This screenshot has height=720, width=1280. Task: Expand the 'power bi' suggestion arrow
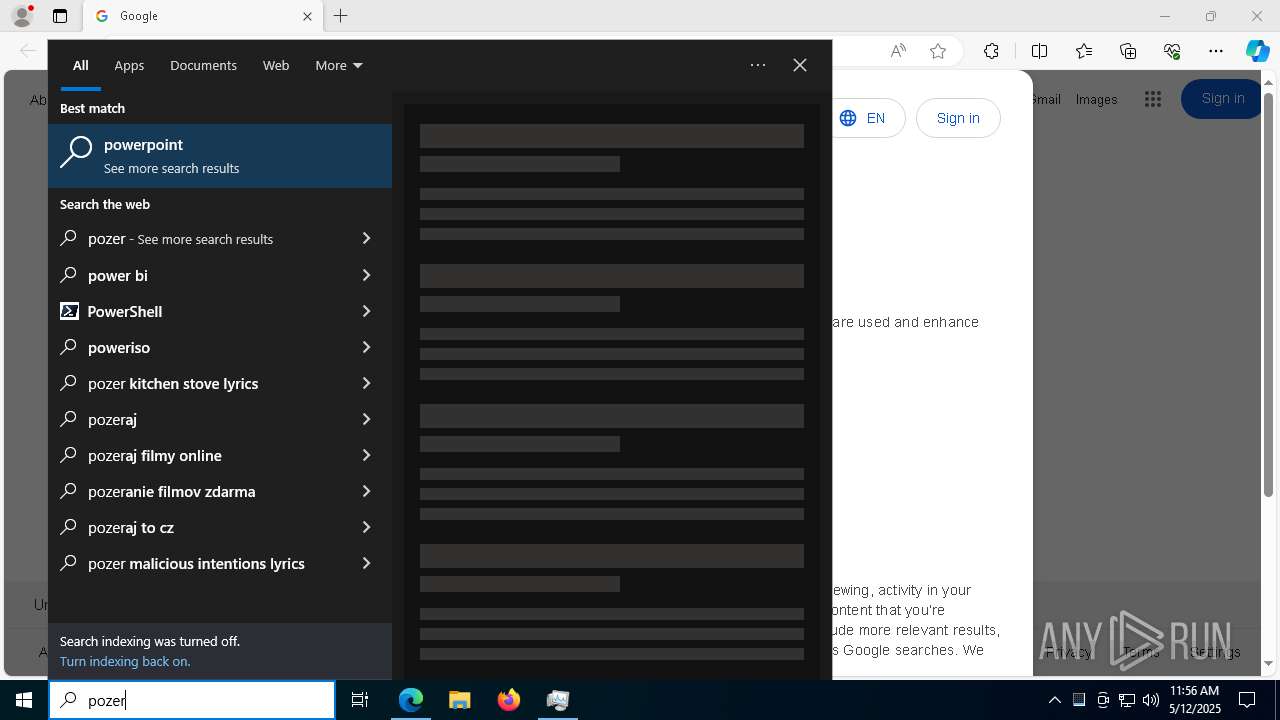[366, 275]
